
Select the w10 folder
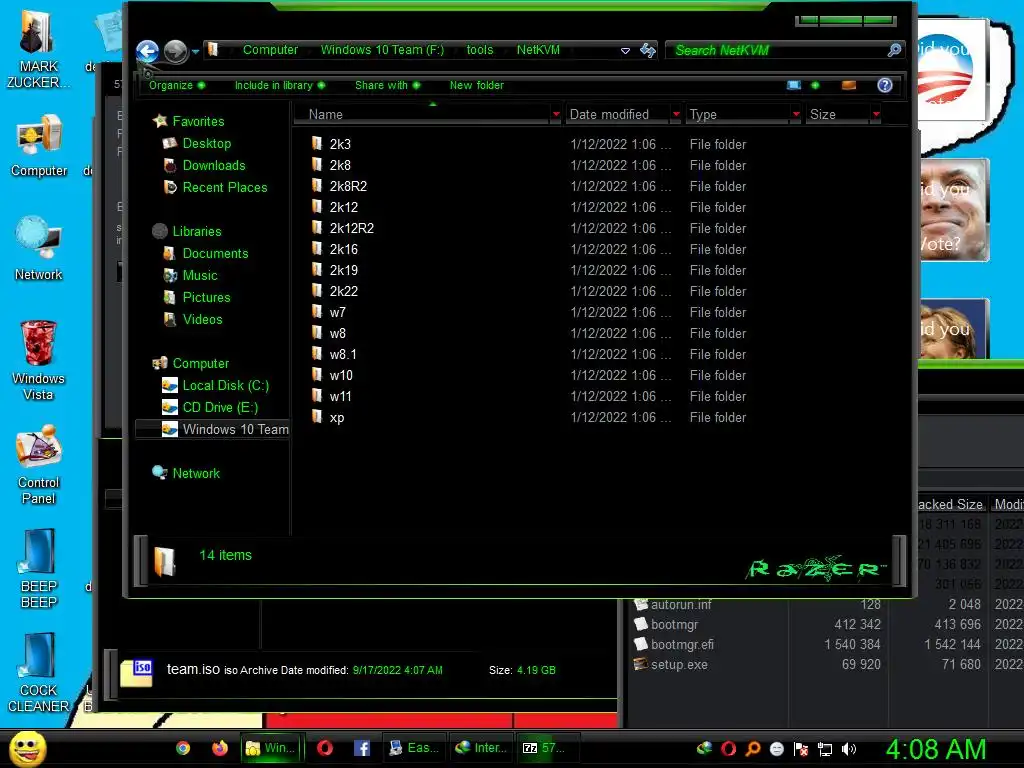[341, 376]
